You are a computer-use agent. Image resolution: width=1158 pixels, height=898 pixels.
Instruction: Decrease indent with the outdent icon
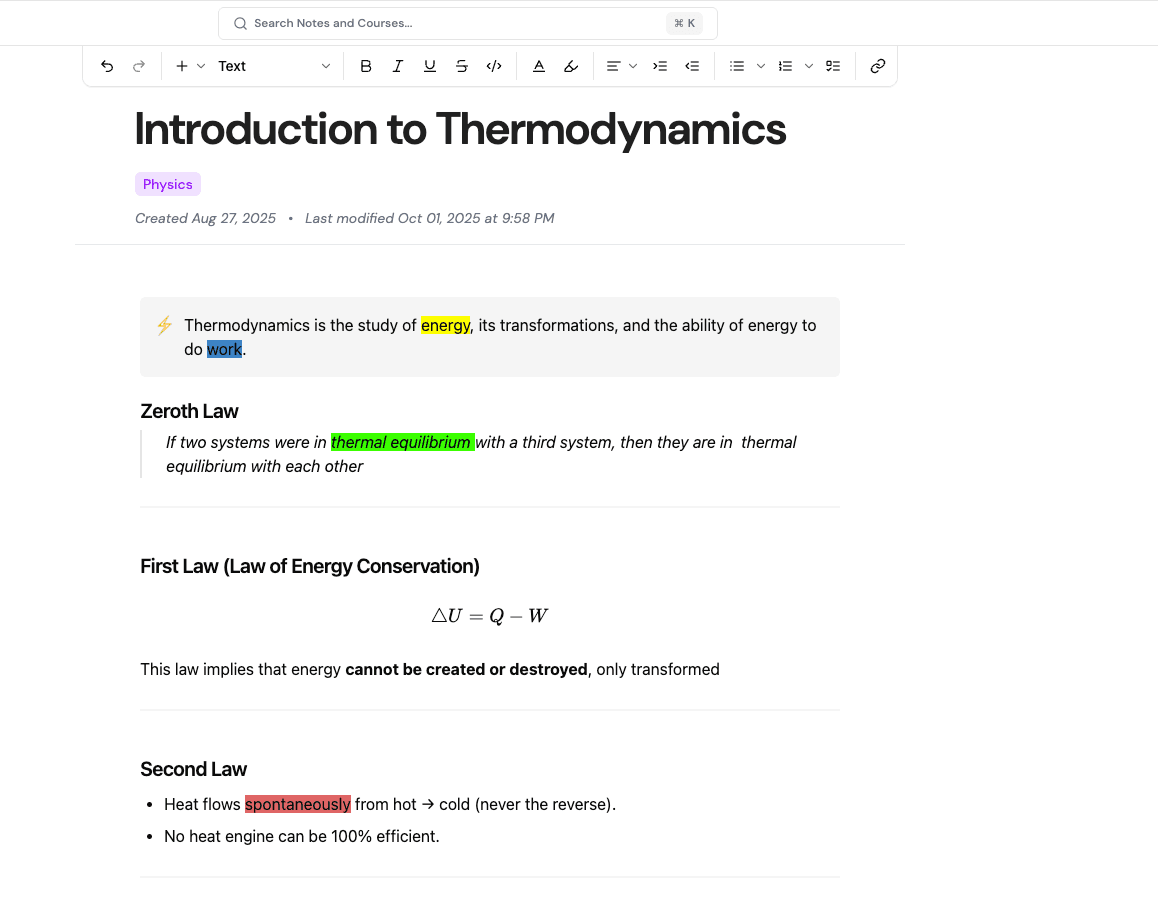pos(692,66)
